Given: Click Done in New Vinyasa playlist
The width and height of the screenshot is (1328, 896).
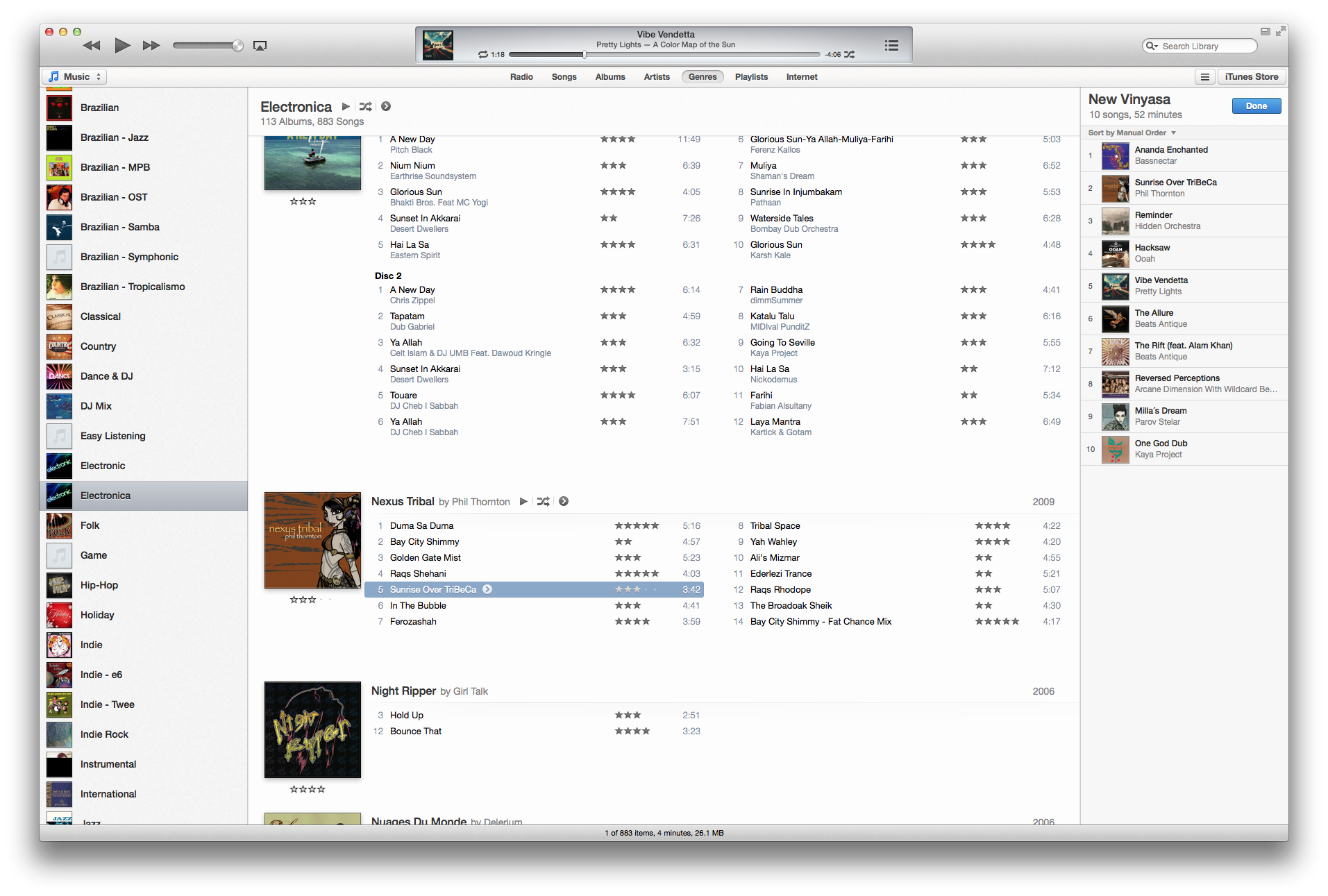Looking at the screenshot, I should 1256,106.
